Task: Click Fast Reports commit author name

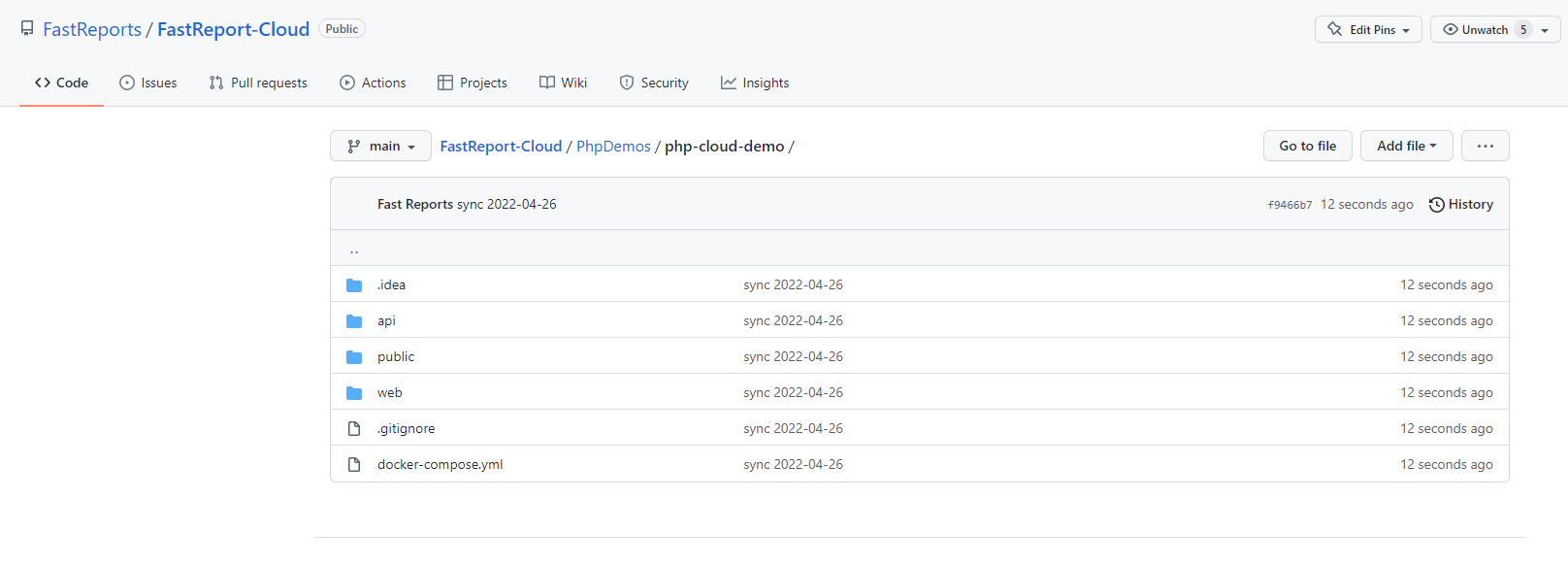Action: [x=415, y=204]
